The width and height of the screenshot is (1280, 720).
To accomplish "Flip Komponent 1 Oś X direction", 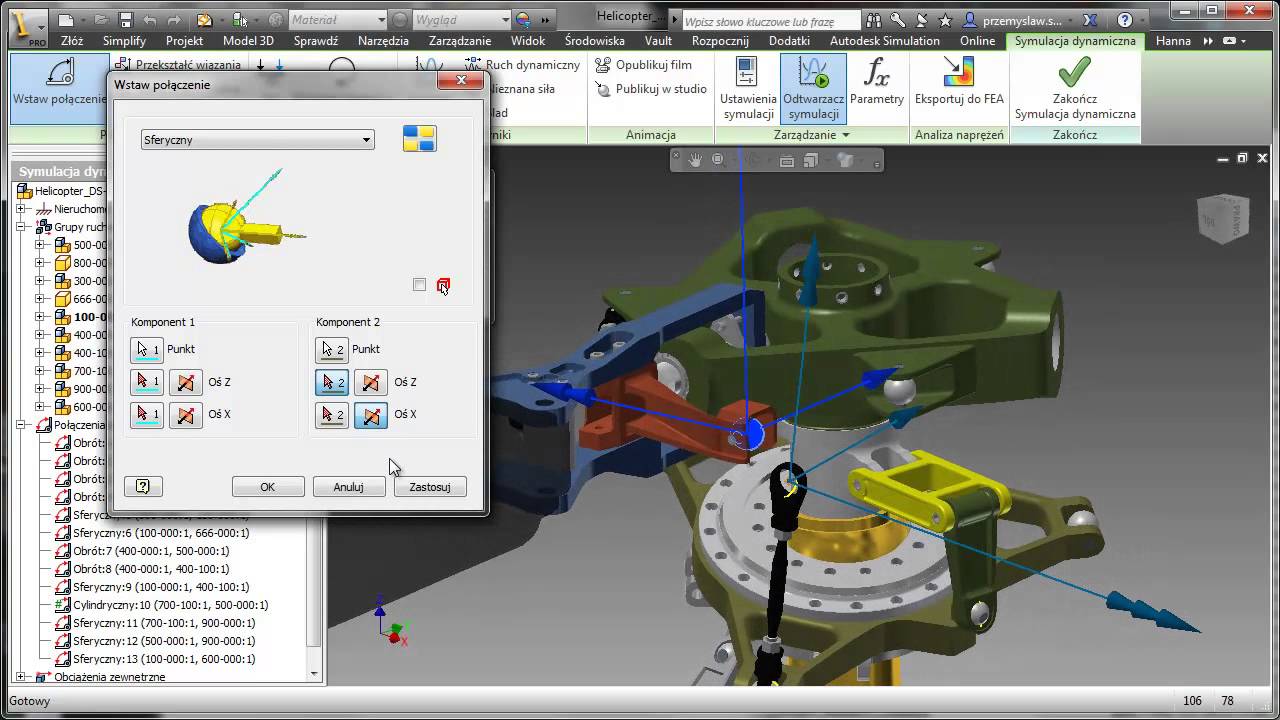I will [x=185, y=414].
